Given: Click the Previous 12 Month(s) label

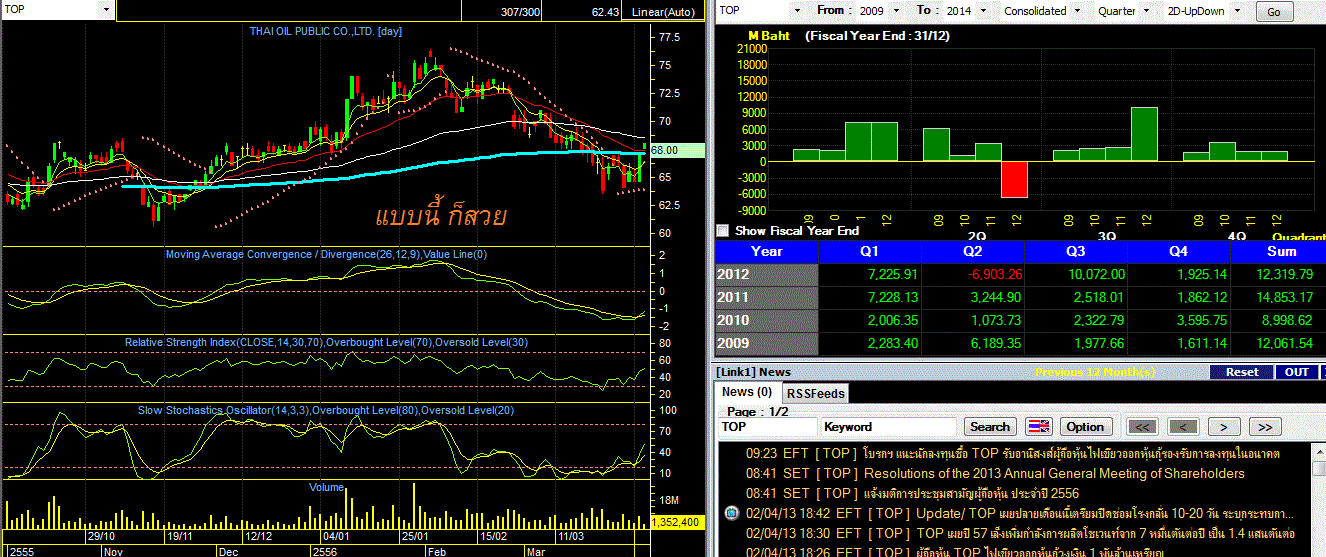Looking at the screenshot, I should point(1095,372).
